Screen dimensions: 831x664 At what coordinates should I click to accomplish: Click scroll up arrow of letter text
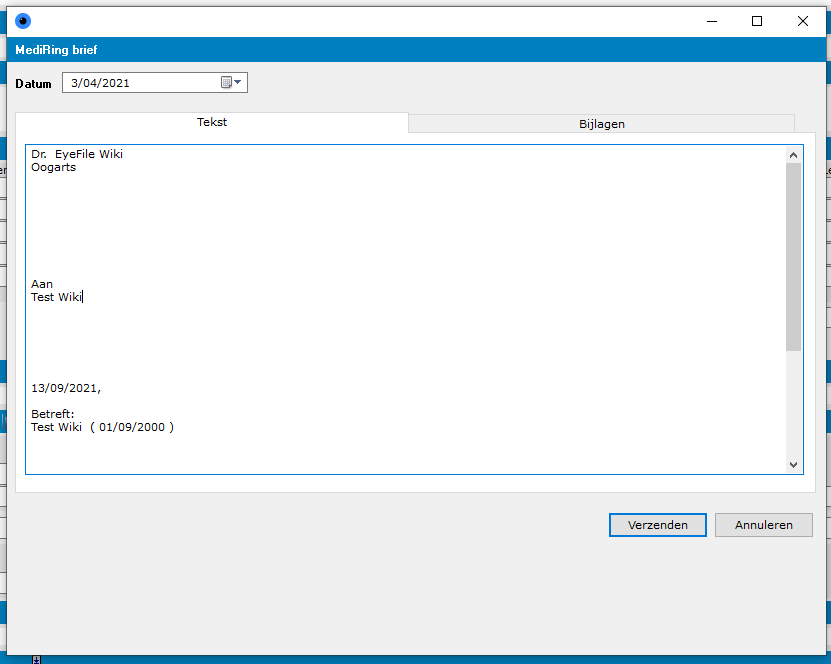click(793, 155)
